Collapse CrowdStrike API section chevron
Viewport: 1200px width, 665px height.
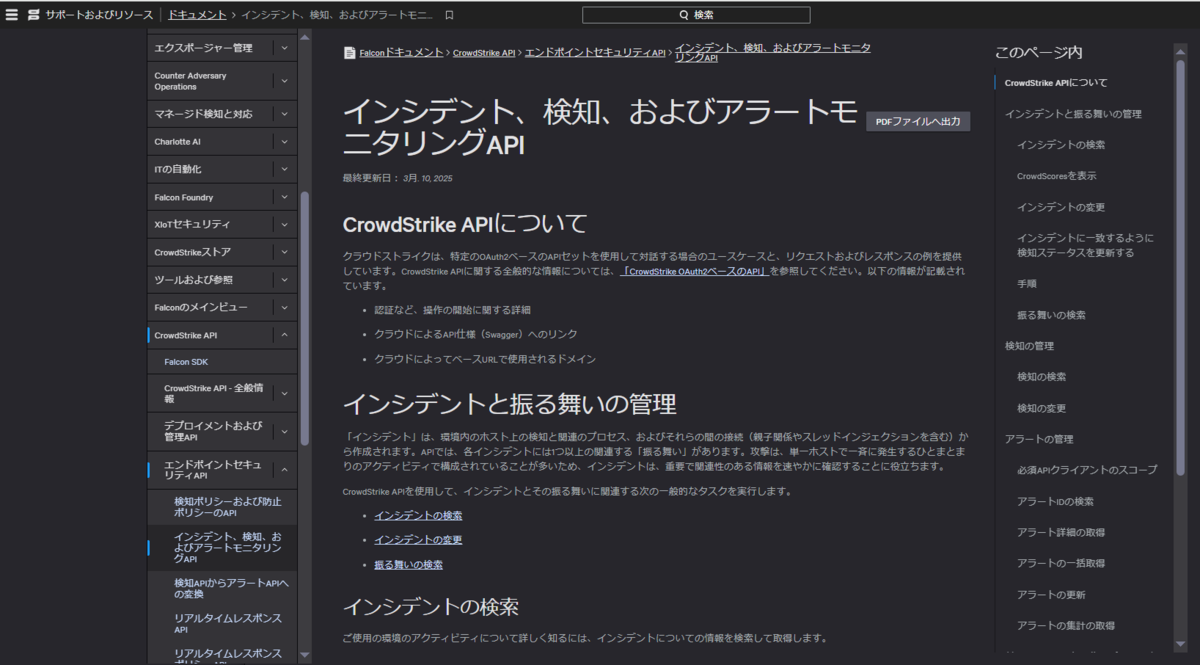click(284, 335)
